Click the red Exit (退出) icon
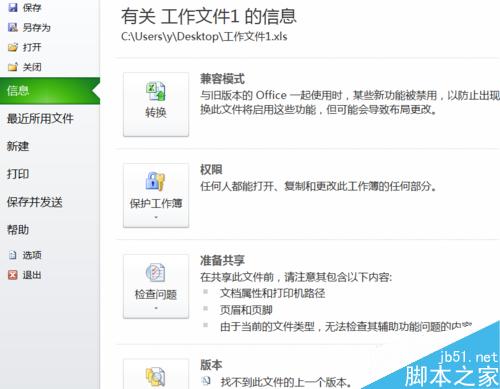 point(13,275)
